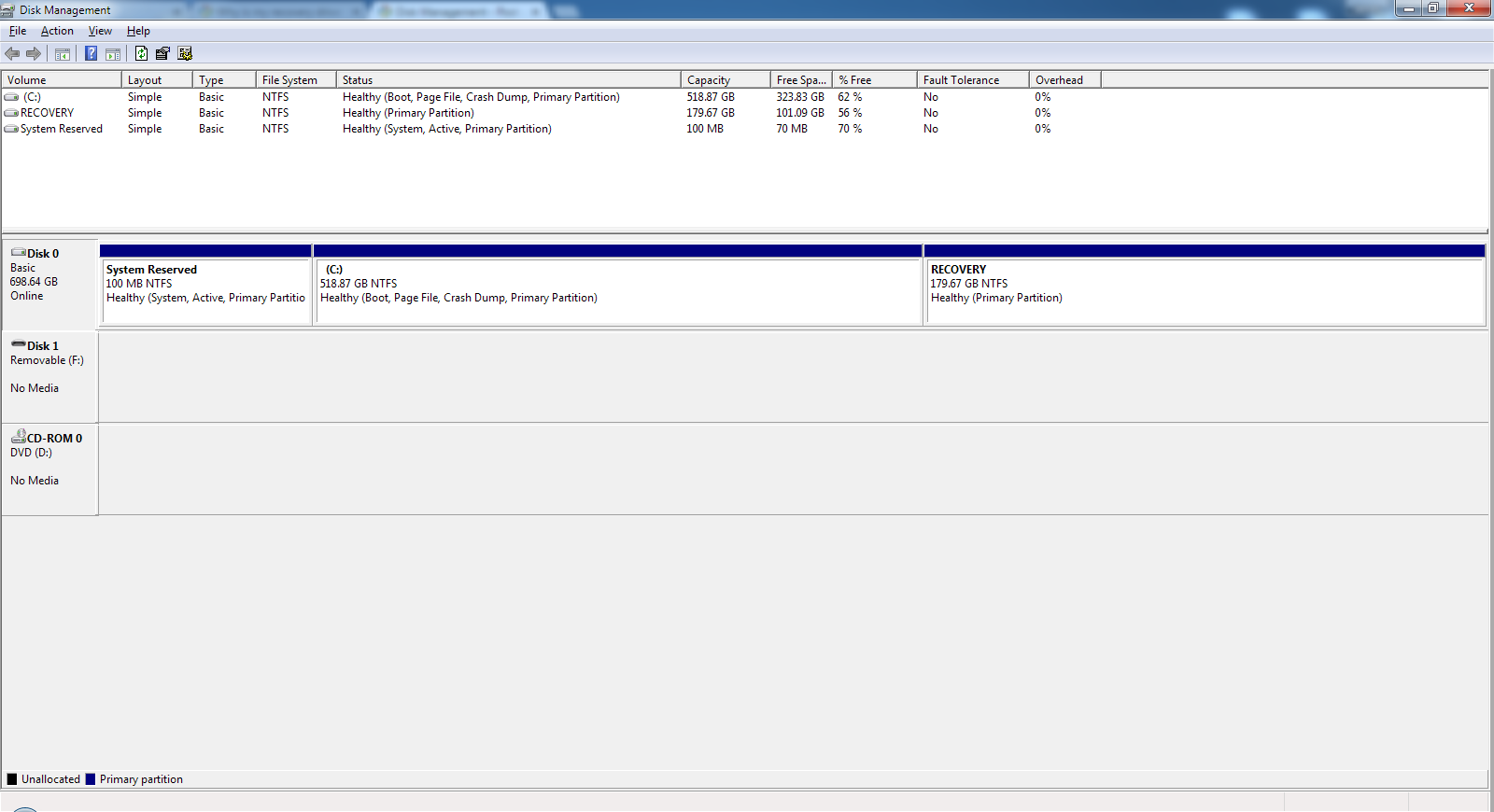Select the Disk 0 header icon
The height and width of the screenshot is (812, 1494).
(19, 253)
